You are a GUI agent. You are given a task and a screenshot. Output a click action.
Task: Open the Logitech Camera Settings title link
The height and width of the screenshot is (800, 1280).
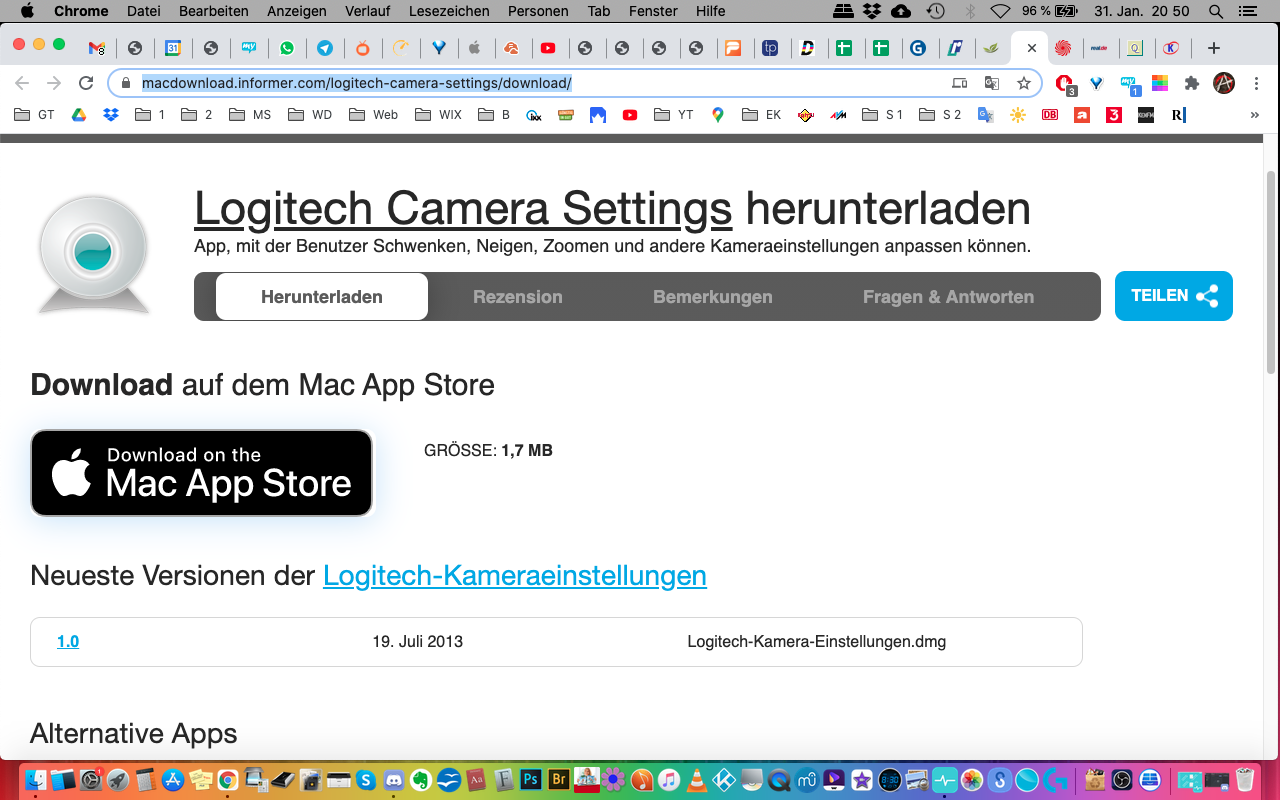pyautogui.click(x=463, y=208)
